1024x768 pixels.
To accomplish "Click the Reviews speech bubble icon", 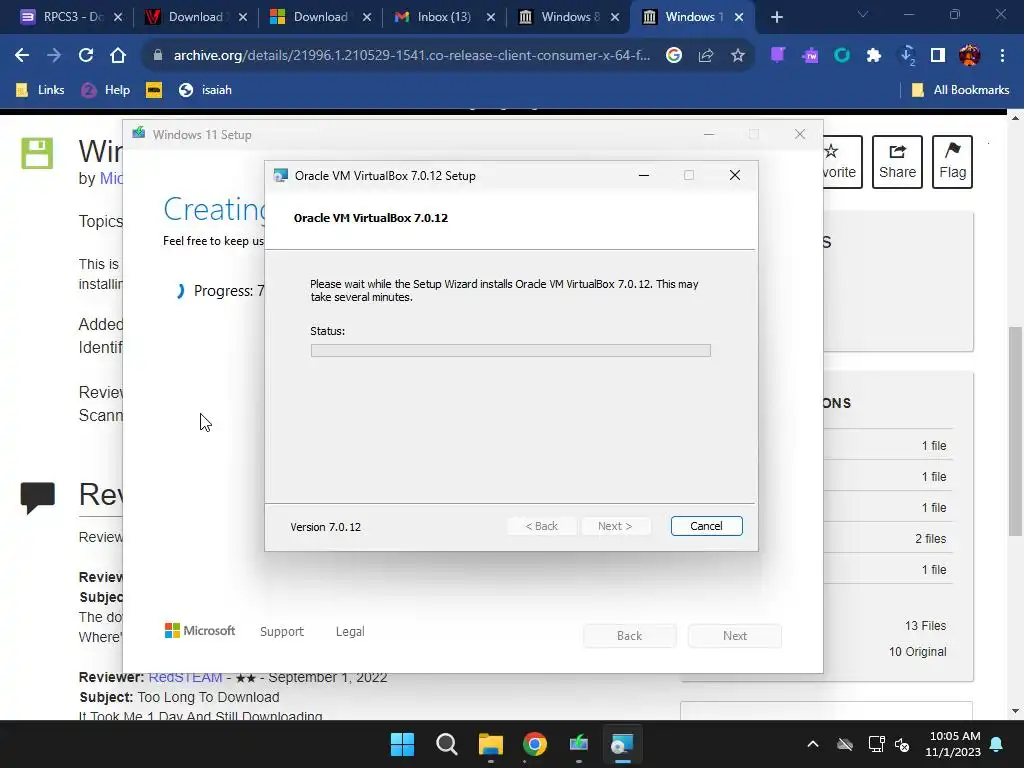I will click(x=37, y=497).
